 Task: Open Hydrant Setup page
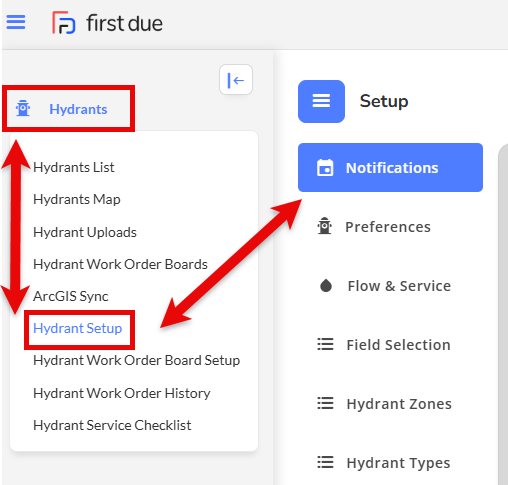point(78,328)
